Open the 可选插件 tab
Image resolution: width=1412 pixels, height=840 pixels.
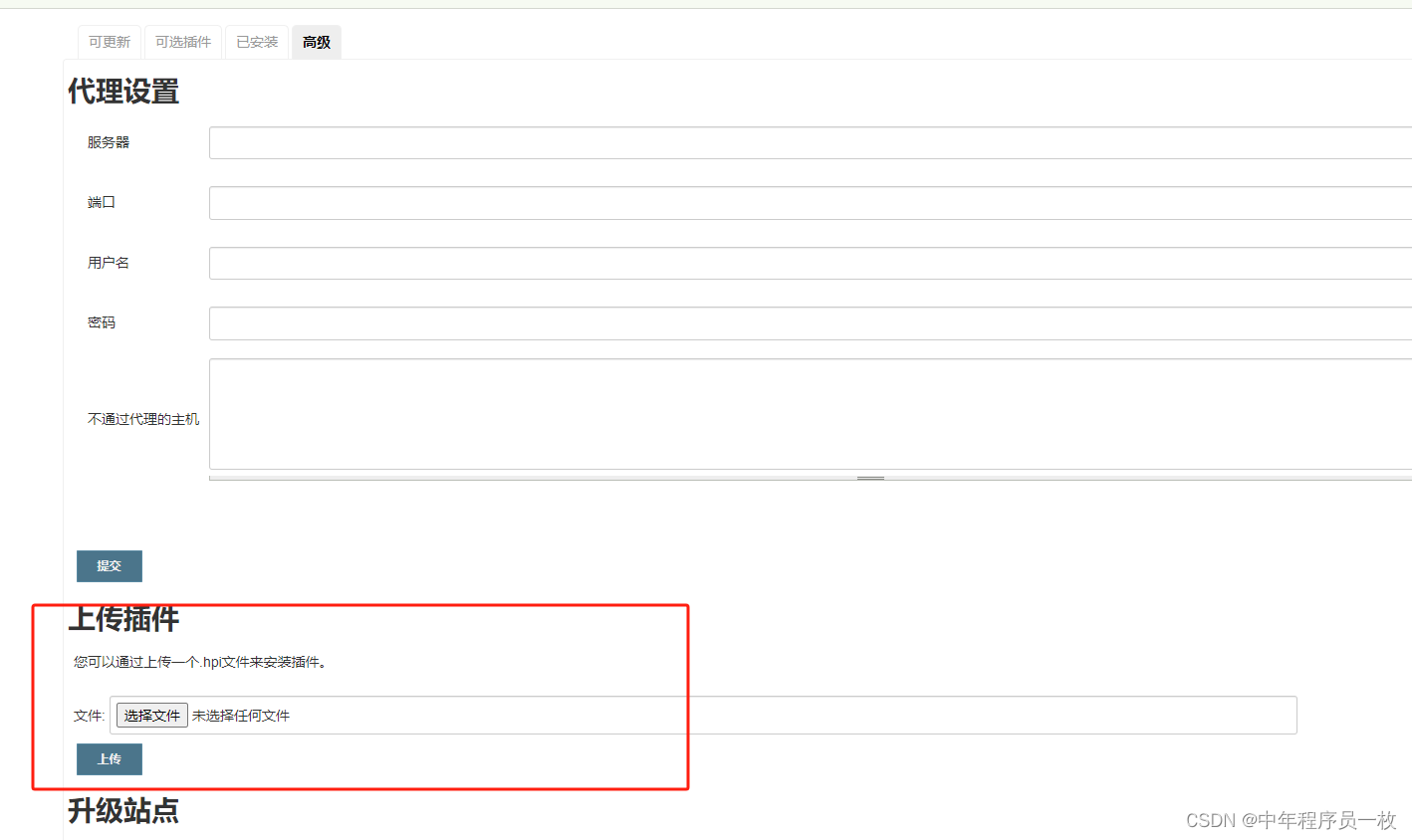click(183, 42)
